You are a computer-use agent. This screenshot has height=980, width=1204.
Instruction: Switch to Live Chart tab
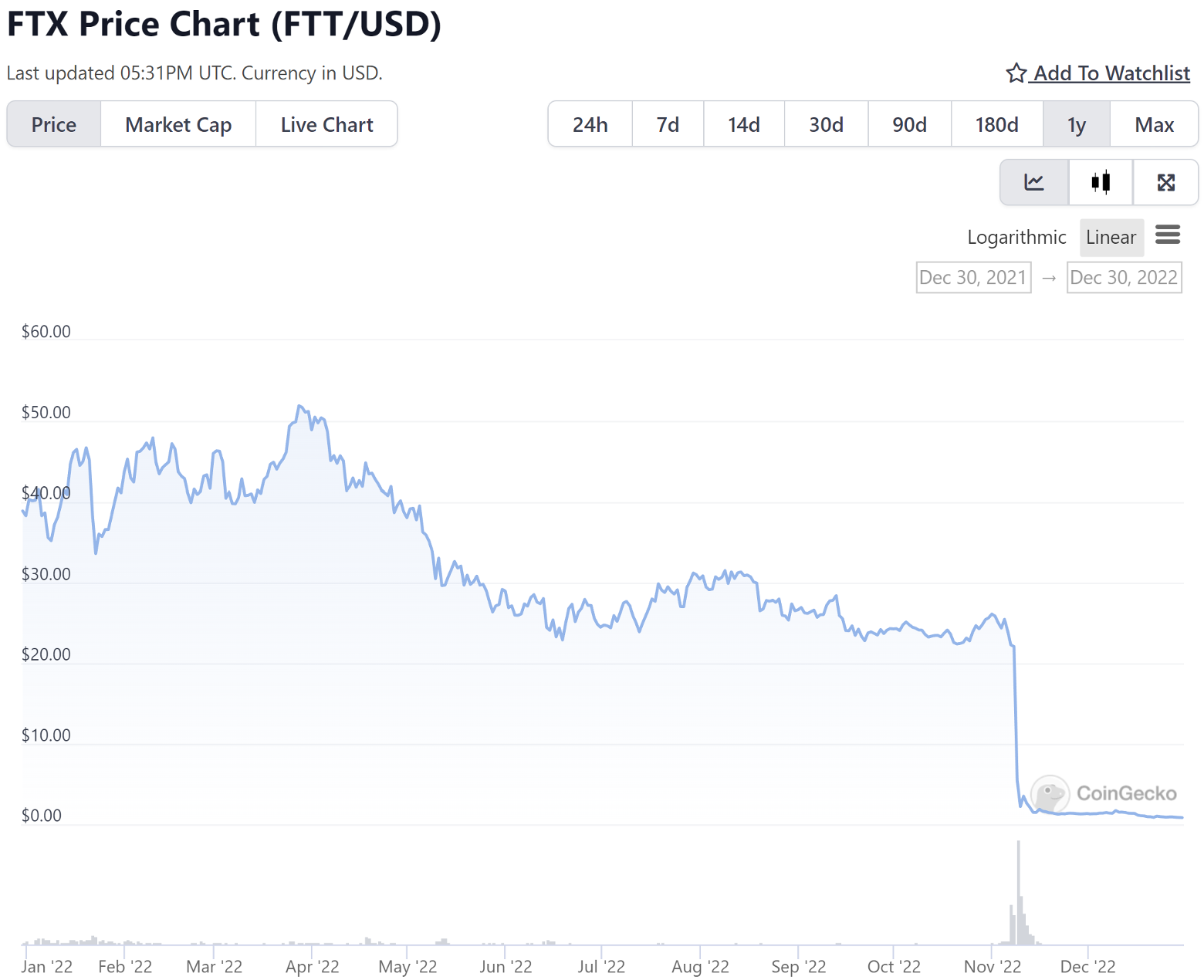pos(326,124)
